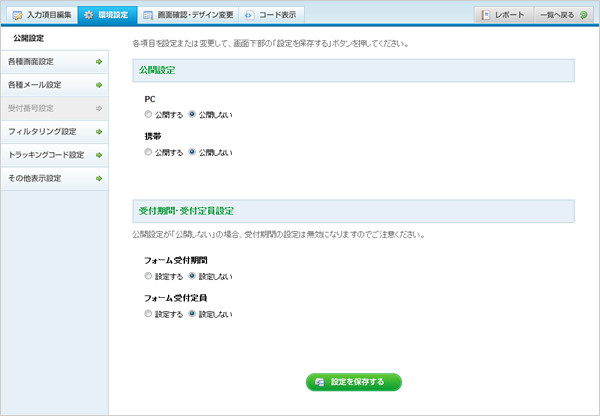Viewport: 600px width, 416px height.
Task: Click the フォーム受付定員 label
Action: coord(176,298)
